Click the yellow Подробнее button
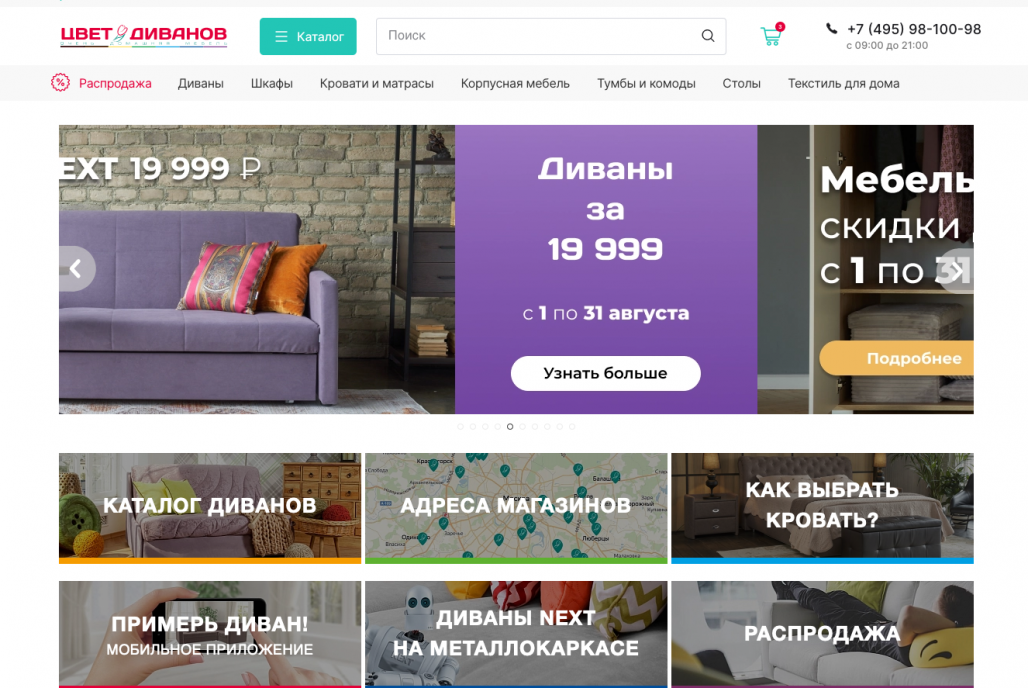The height and width of the screenshot is (688, 1028). [x=897, y=358]
